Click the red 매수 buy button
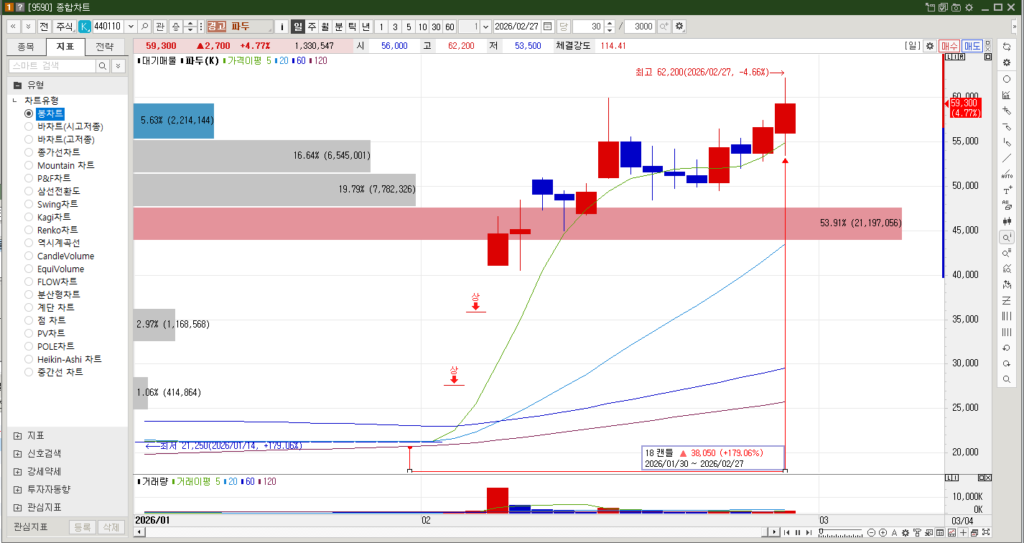 tap(950, 46)
